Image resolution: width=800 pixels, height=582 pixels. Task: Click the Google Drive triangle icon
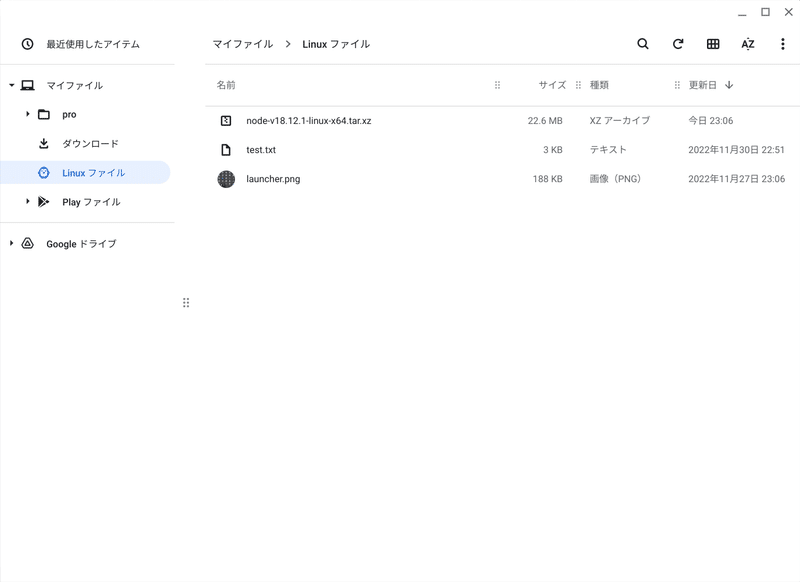28,244
